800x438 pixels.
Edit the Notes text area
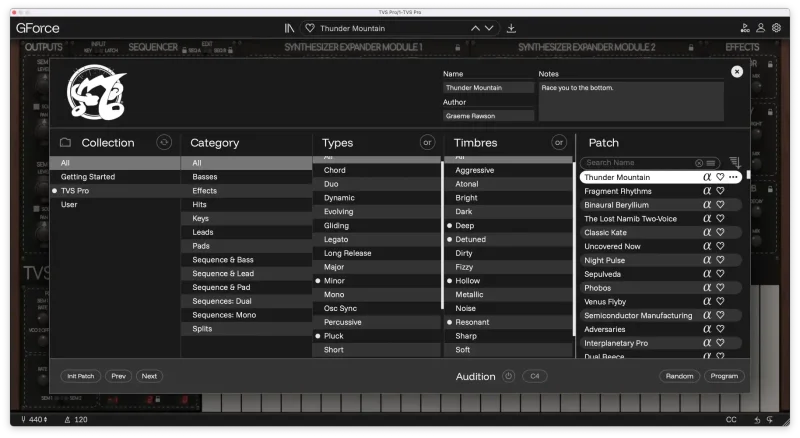click(x=631, y=102)
